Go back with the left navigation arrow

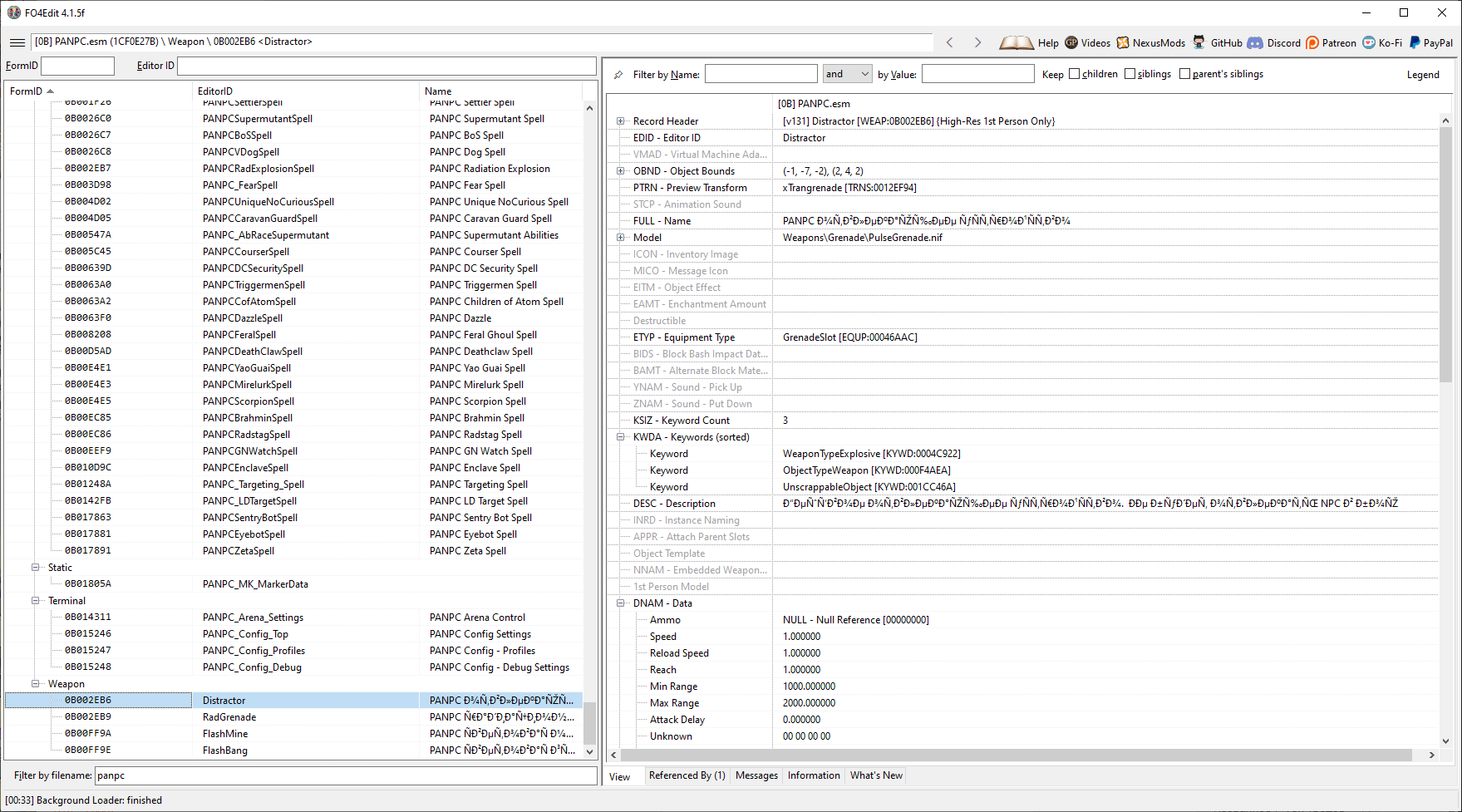(950, 42)
